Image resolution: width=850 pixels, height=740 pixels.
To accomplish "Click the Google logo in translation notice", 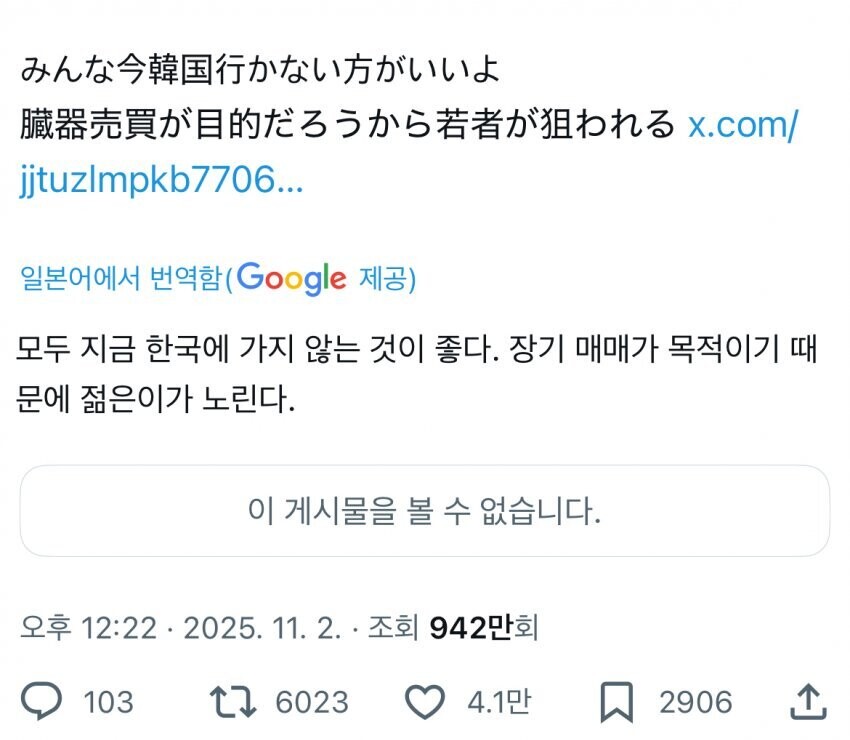I will 291,278.
